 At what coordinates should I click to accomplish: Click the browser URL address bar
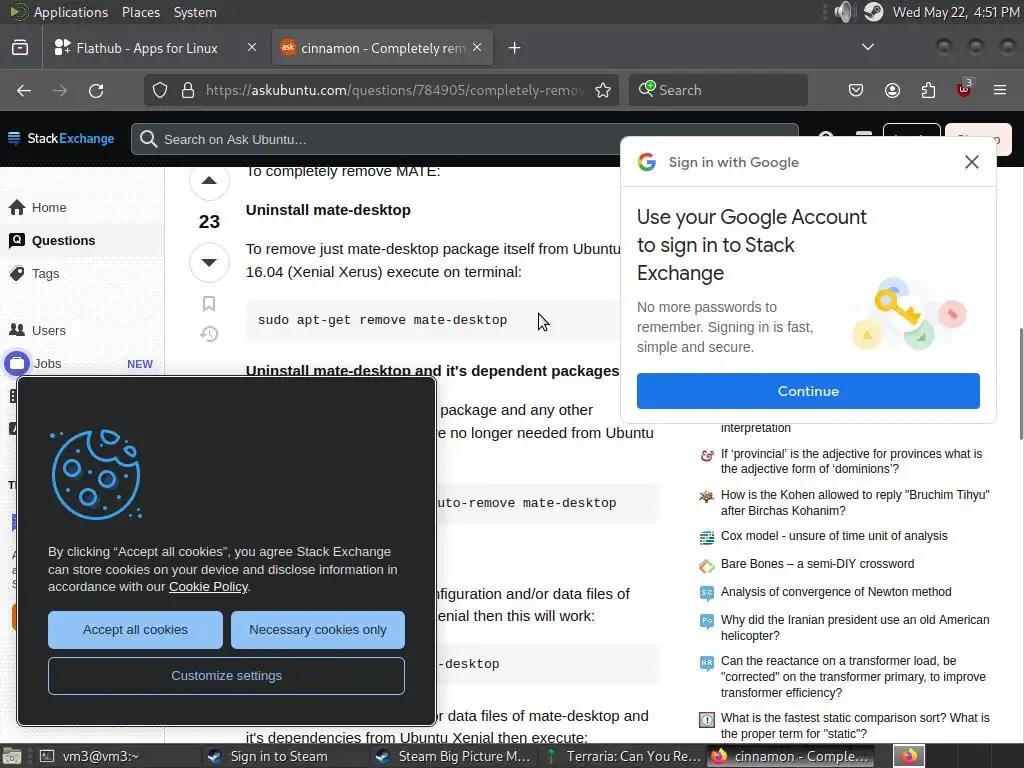[394, 90]
